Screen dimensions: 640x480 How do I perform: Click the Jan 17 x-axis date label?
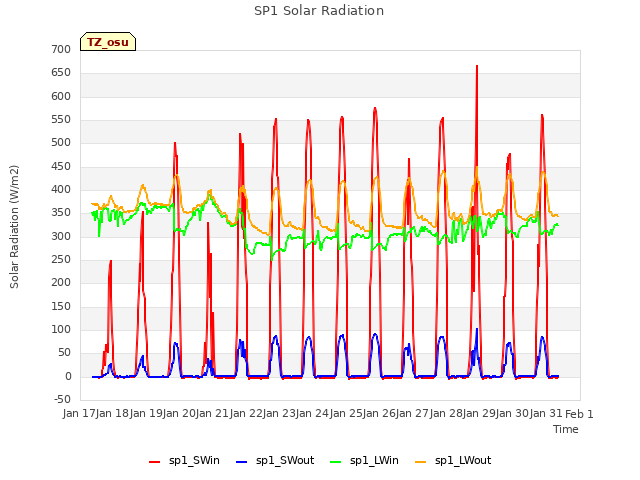[80, 414]
